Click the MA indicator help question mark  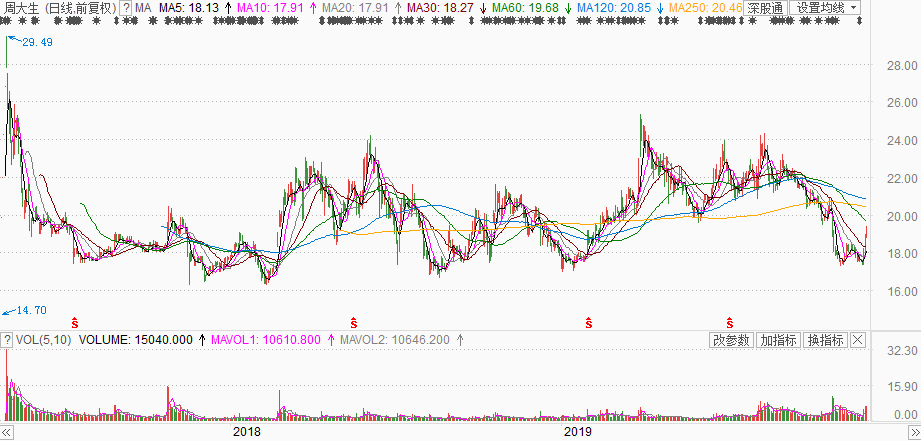126,8
